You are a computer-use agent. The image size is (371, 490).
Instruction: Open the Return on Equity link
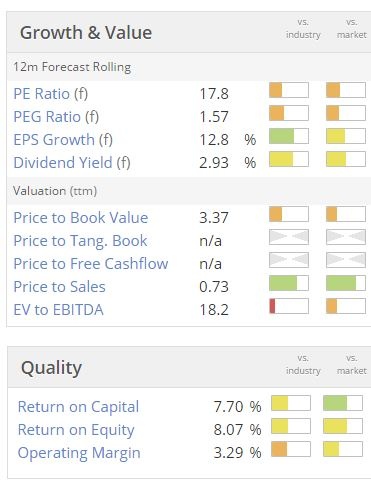pos(76,430)
